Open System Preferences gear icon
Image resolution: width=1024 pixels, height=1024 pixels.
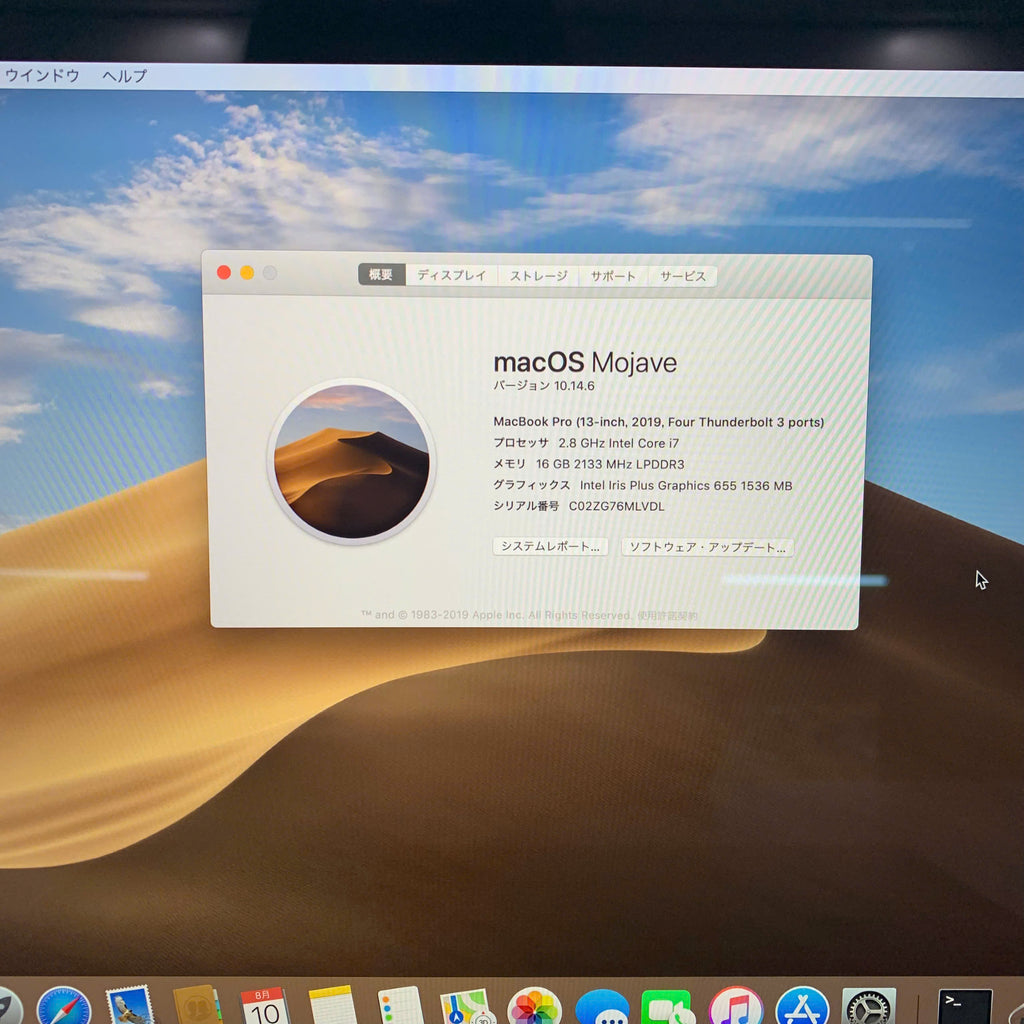tap(869, 1006)
